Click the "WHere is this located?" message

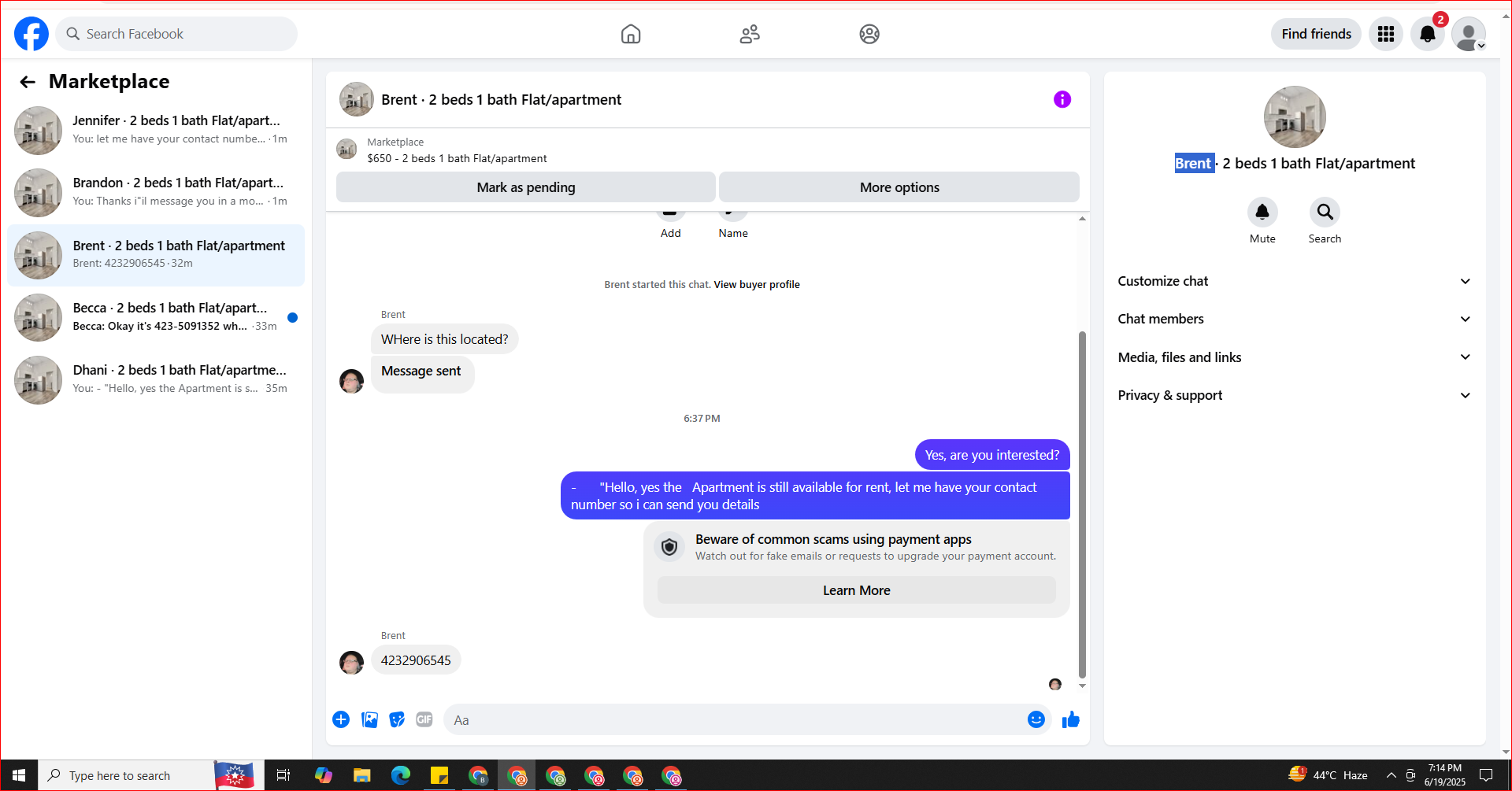coord(445,339)
